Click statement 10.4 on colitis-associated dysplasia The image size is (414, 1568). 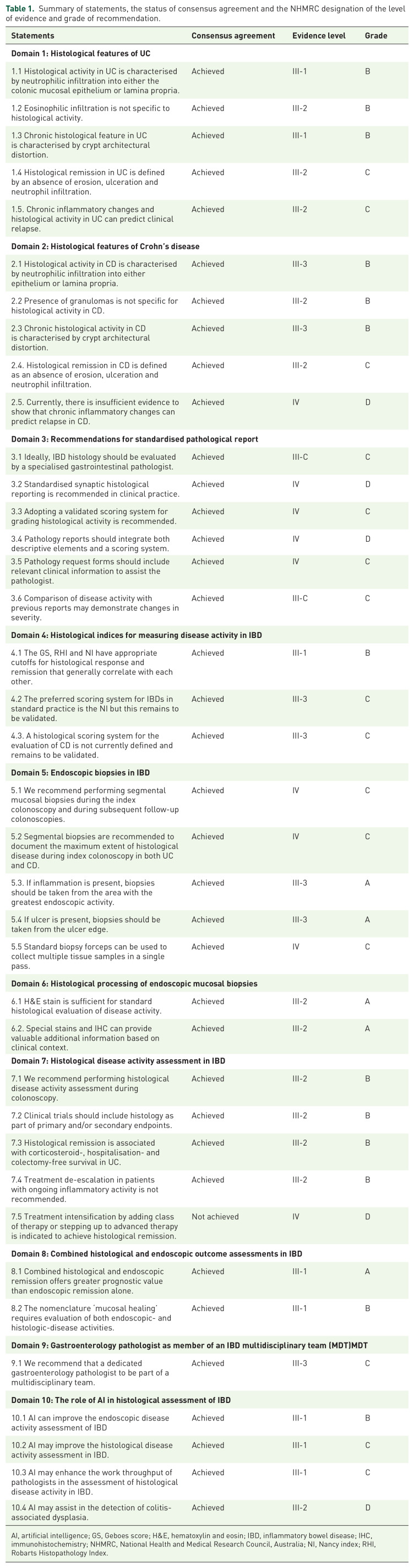(91, 1512)
